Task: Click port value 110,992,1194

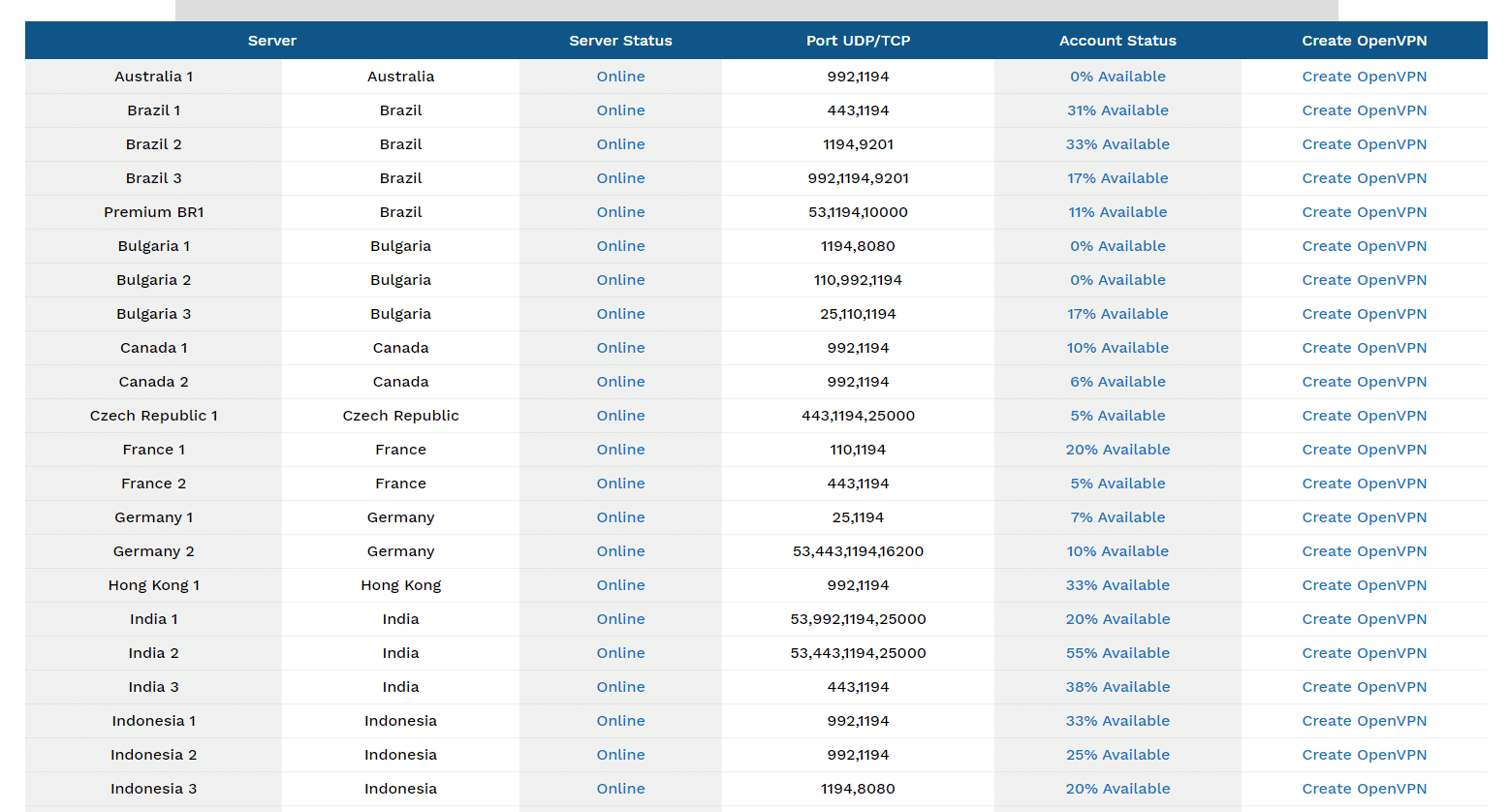Action: [x=858, y=280]
